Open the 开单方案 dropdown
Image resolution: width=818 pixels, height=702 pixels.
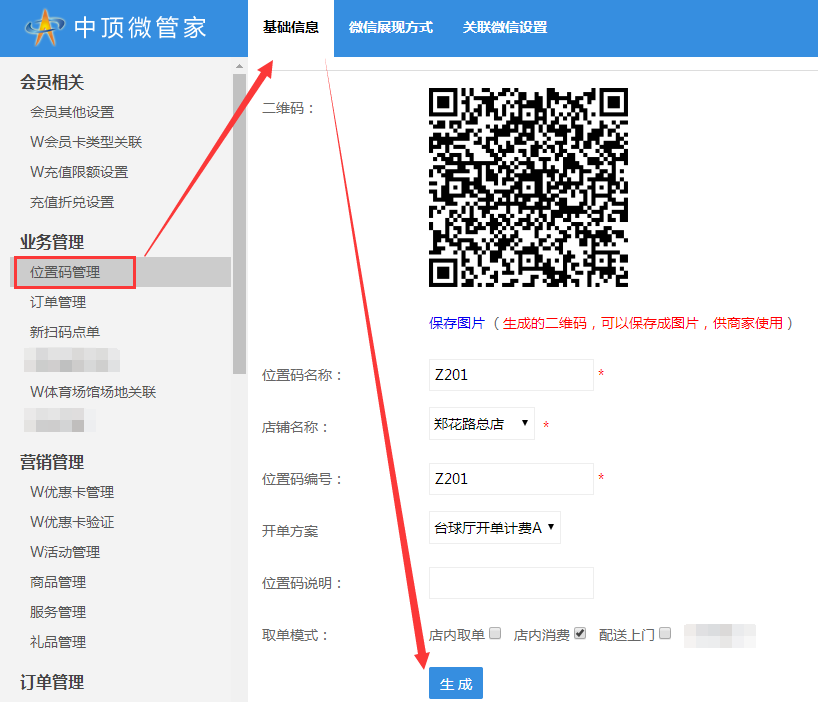[x=495, y=528]
